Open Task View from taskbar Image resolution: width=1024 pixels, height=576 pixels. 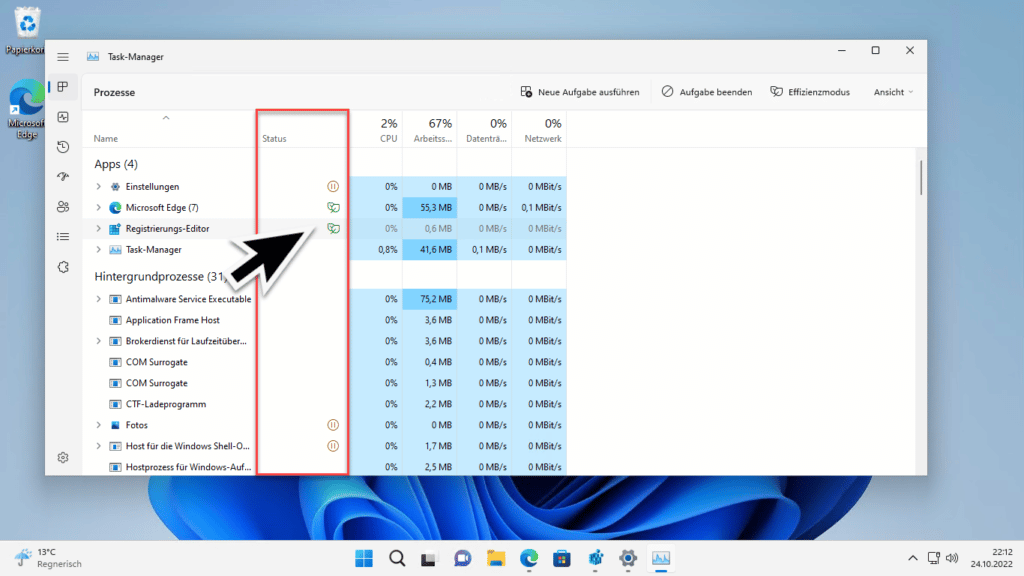tap(428, 558)
